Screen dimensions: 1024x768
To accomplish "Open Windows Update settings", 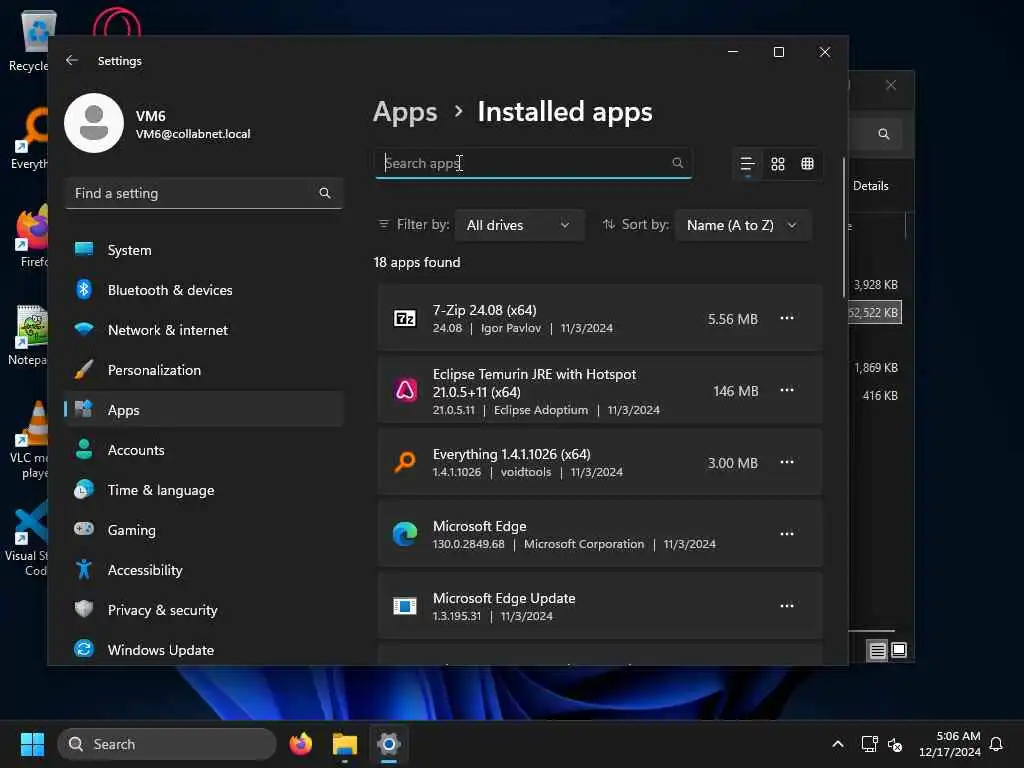I will click(x=204, y=650).
